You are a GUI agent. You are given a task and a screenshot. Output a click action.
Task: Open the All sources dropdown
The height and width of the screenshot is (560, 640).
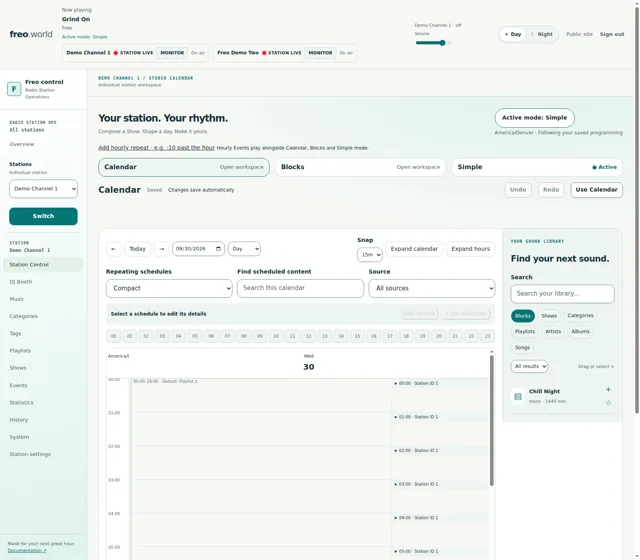click(432, 288)
